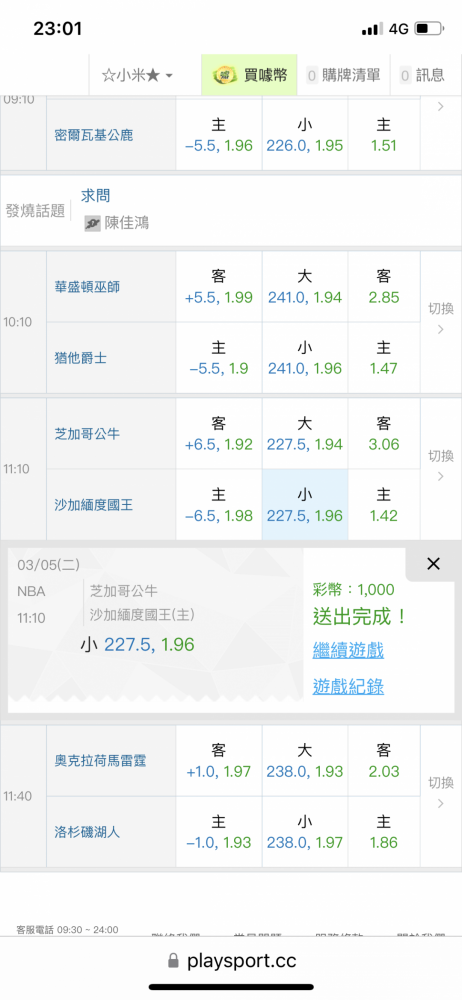Pick 主 1.47 moneyline for Jazz

click(384, 358)
